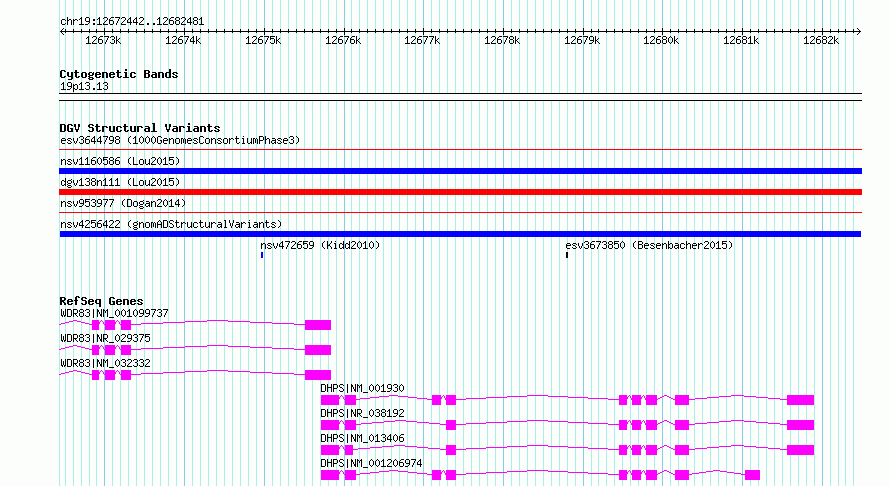Open transcript WDR83|NM_032332 label

[106, 363]
